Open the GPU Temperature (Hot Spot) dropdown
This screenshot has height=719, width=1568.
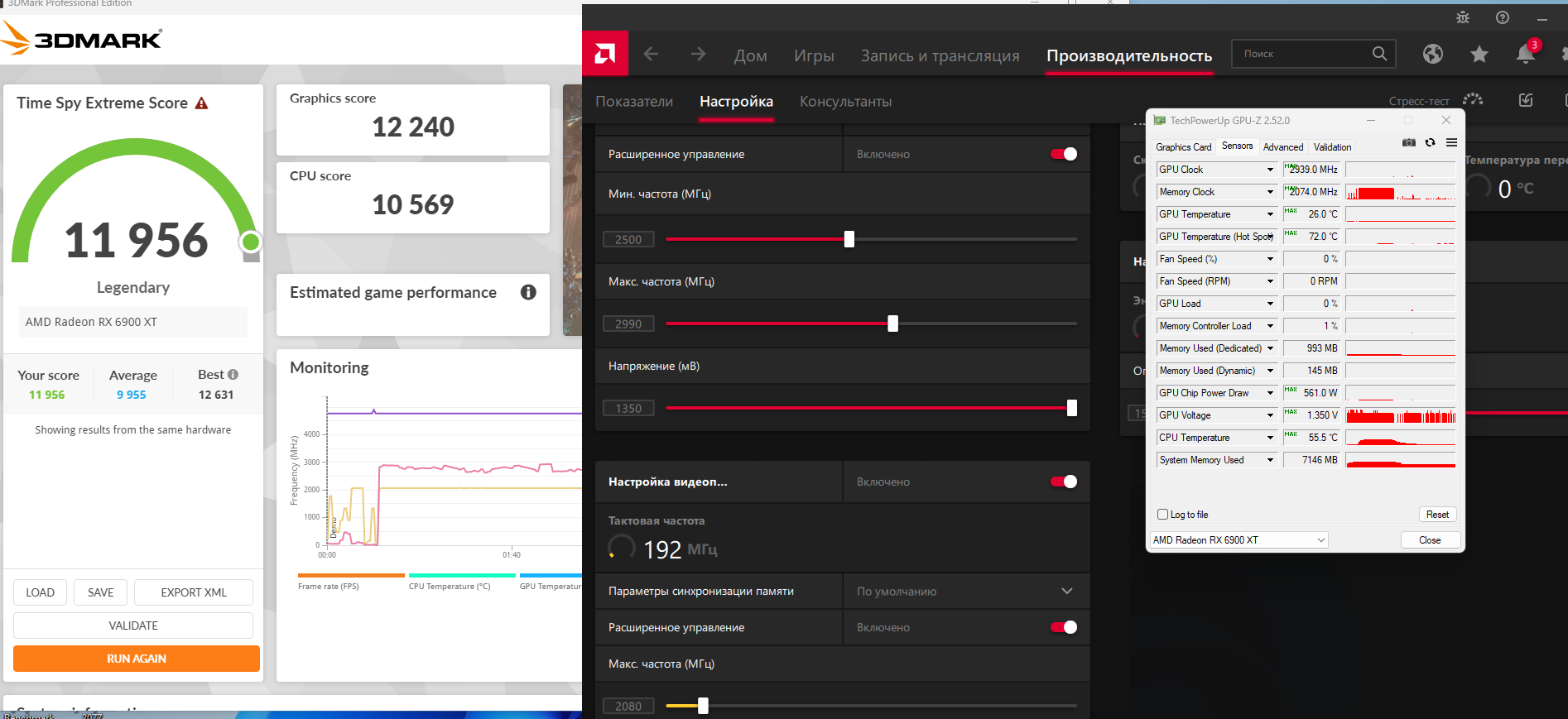pos(1270,237)
